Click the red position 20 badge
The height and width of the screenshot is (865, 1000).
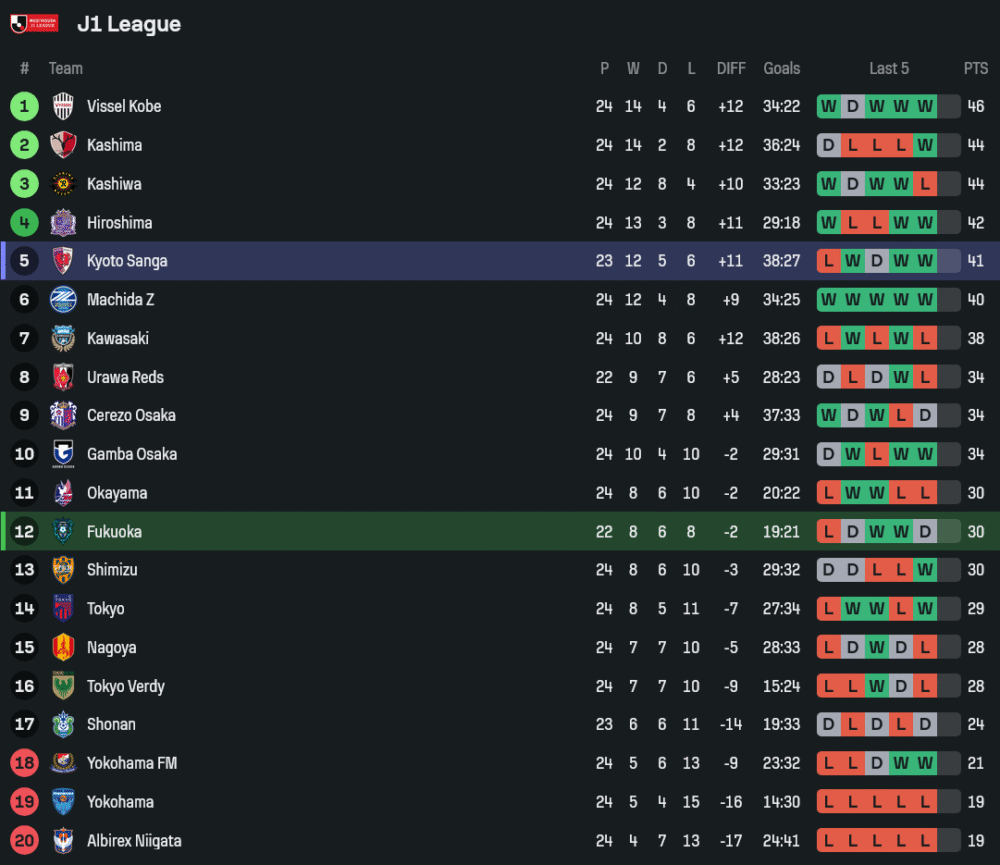point(24,841)
